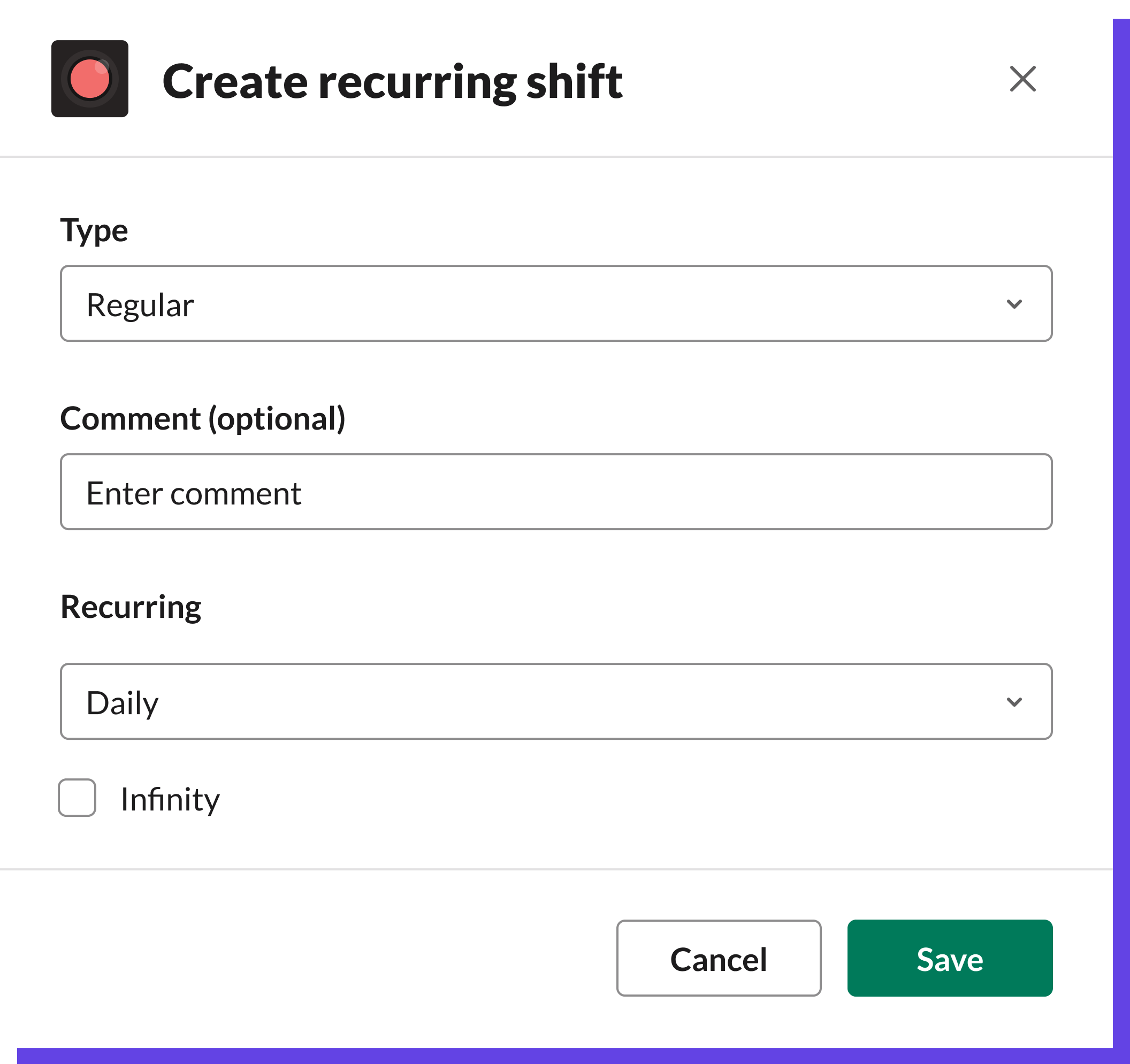The image size is (1130, 1064).
Task: Click the 'Type' field label
Action: point(94,230)
